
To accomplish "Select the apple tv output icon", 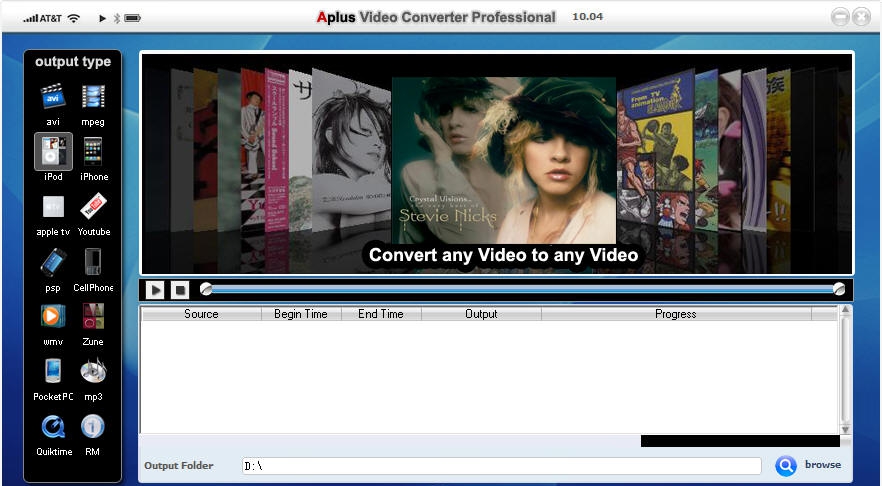I will [x=53, y=207].
